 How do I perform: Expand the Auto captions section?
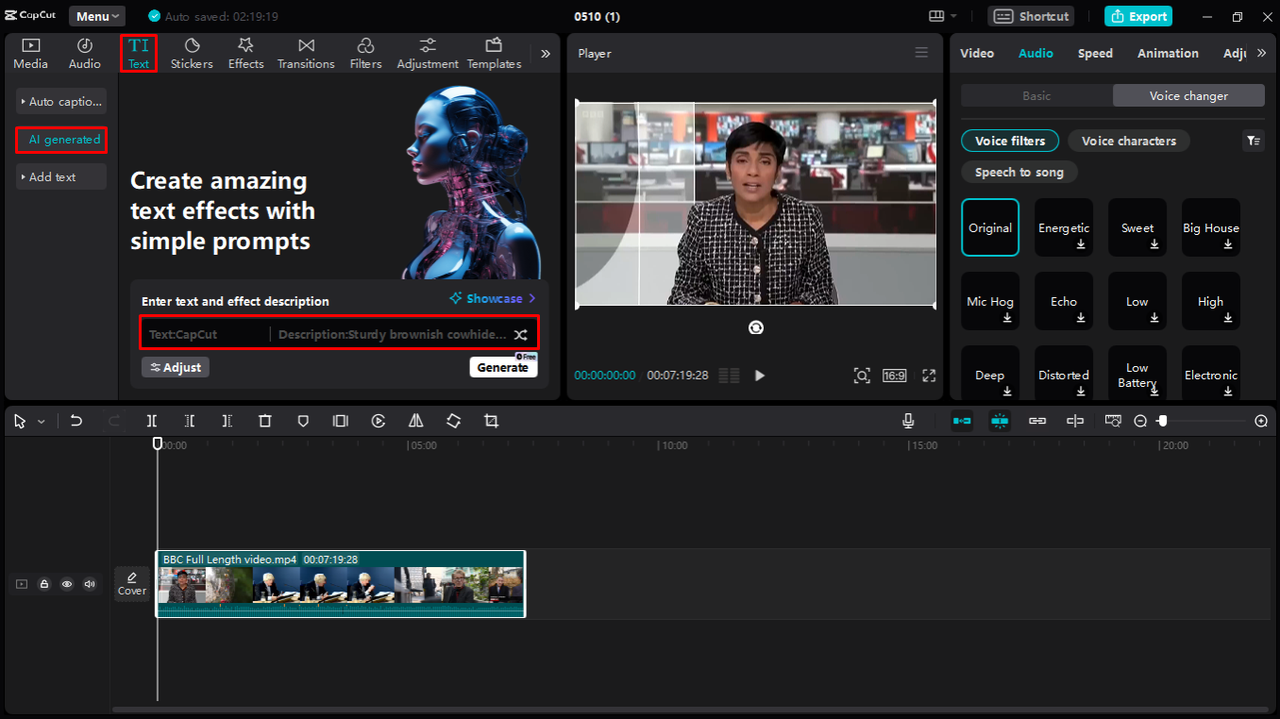click(61, 101)
